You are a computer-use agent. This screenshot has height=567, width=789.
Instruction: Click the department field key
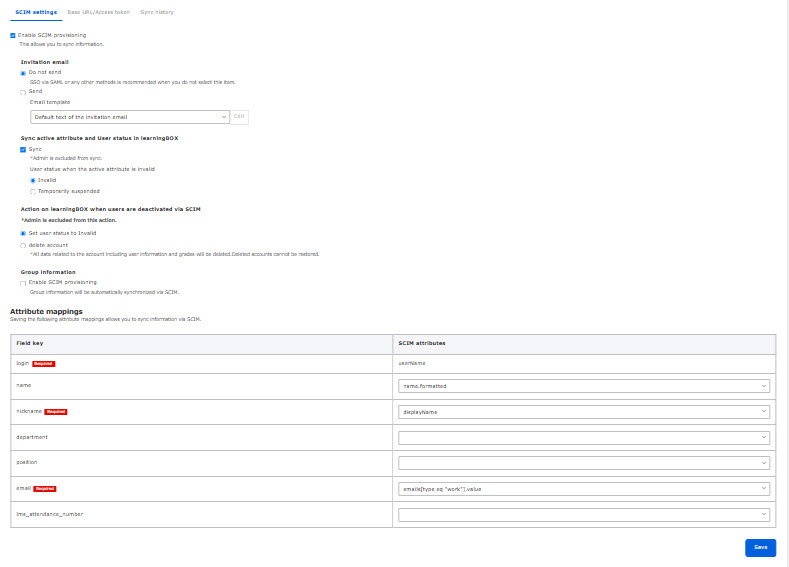(32, 437)
